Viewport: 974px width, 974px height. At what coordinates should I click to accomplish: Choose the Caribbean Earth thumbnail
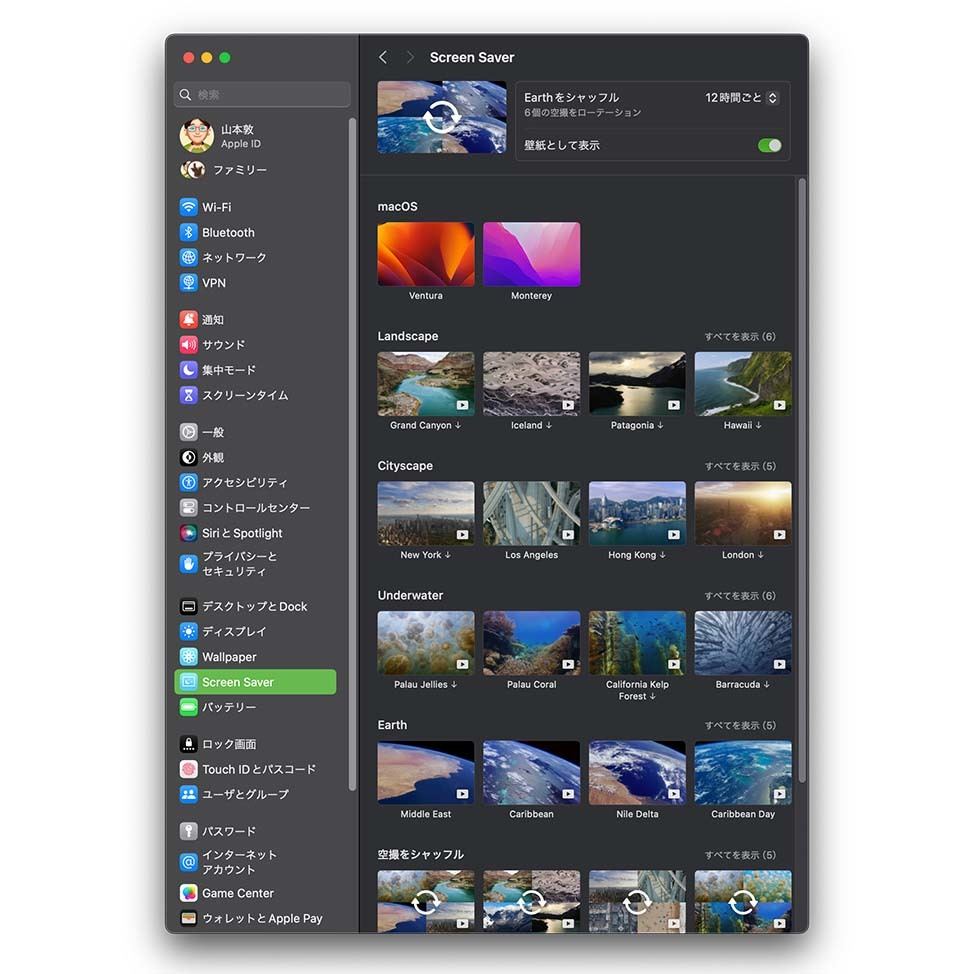[532, 773]
